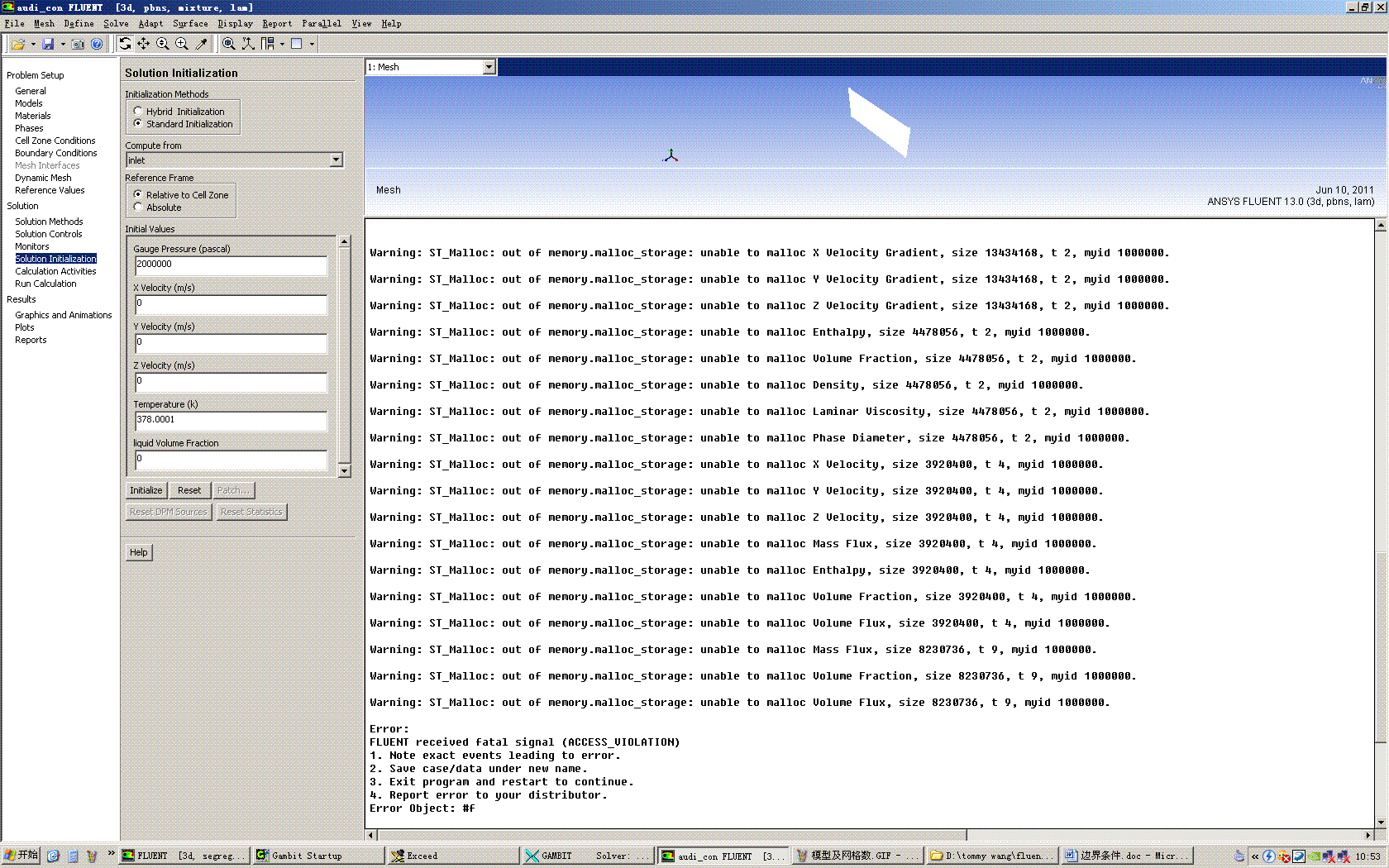This screenshot has width=1389, height=868.
Task: Click the save floppy disk icon
Action: [48, 44]
